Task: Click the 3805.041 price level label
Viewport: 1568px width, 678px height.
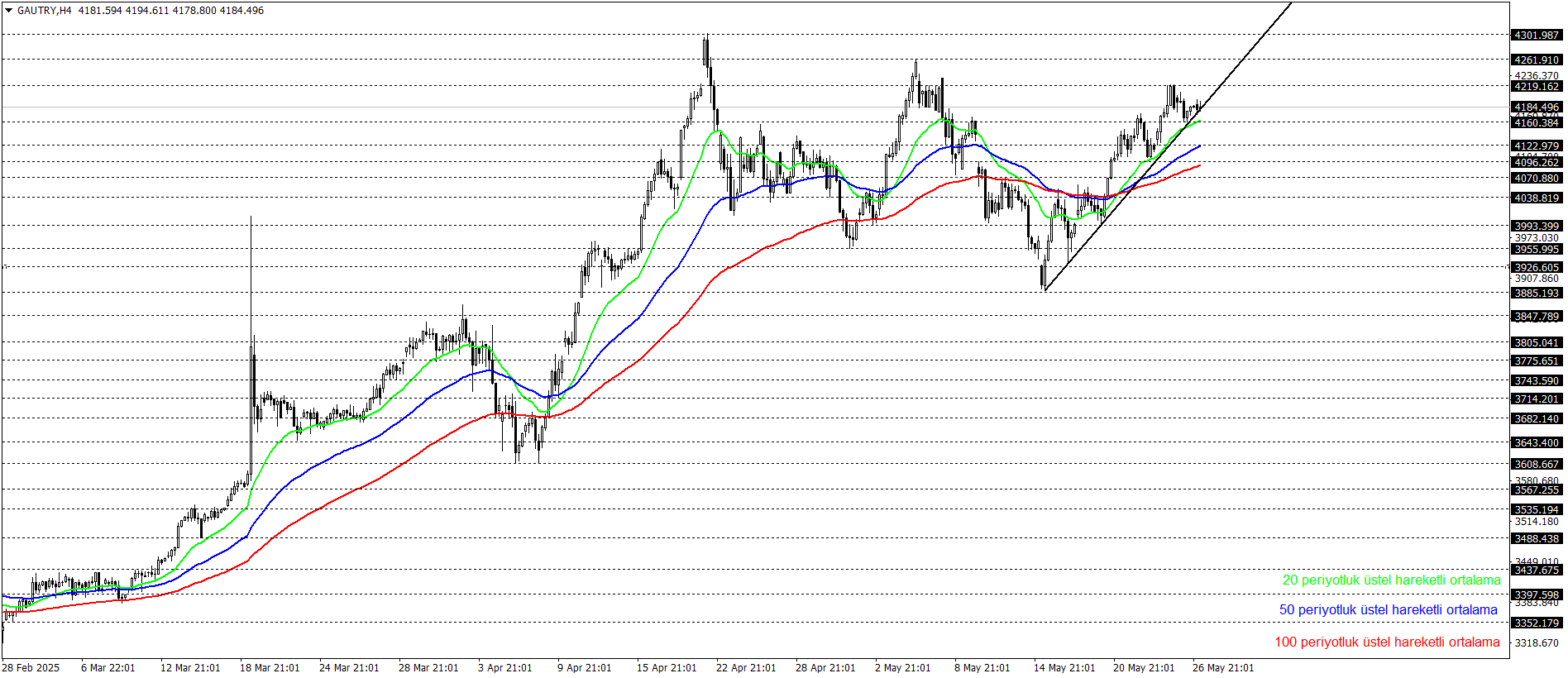Action: click(x=1537, y=343)
